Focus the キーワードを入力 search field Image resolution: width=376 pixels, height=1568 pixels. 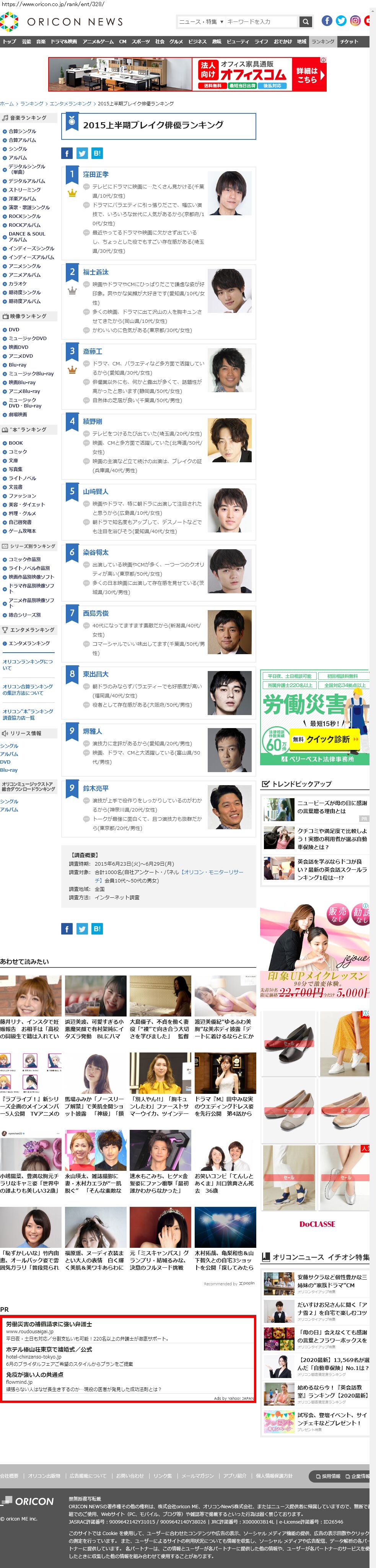(x=261, y=22)
